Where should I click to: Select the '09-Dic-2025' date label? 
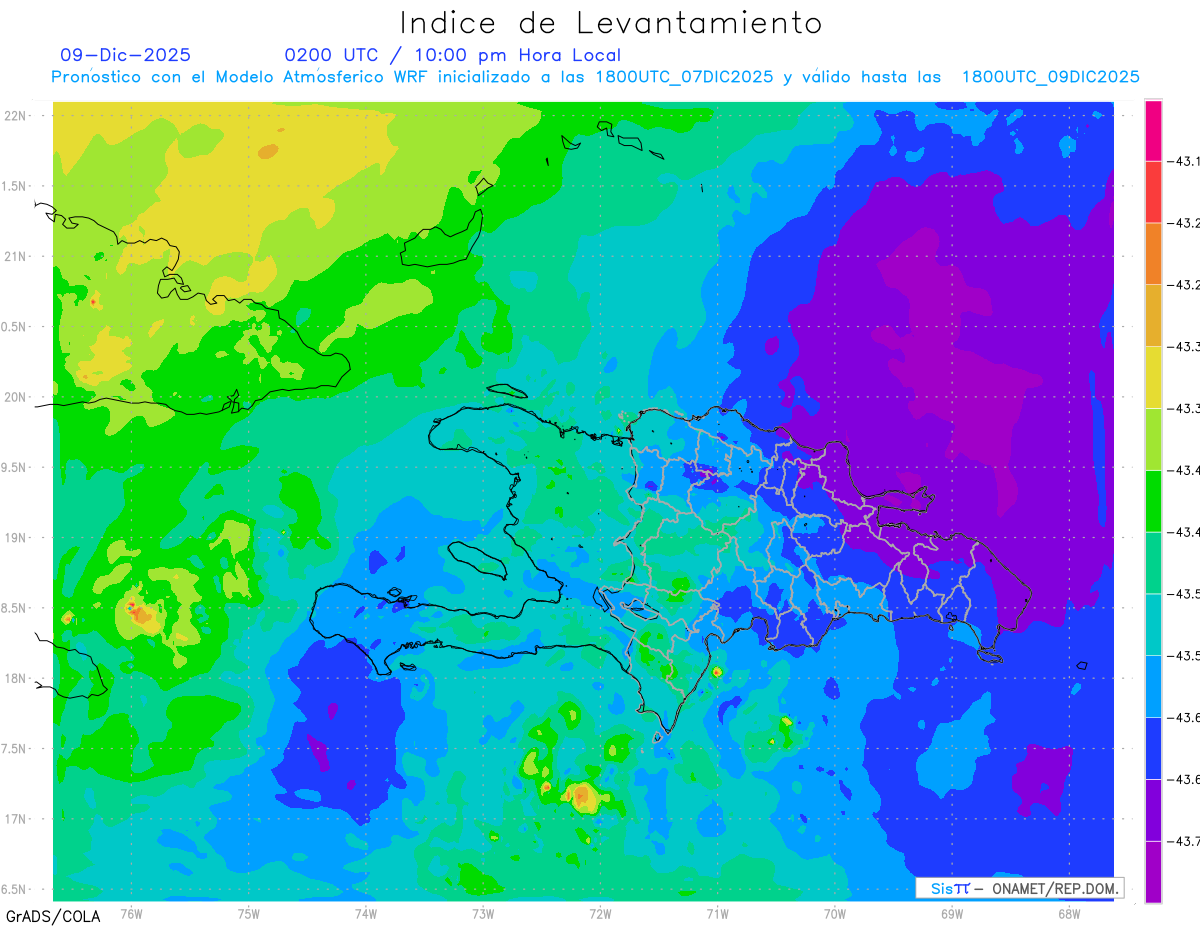(125, 55)
